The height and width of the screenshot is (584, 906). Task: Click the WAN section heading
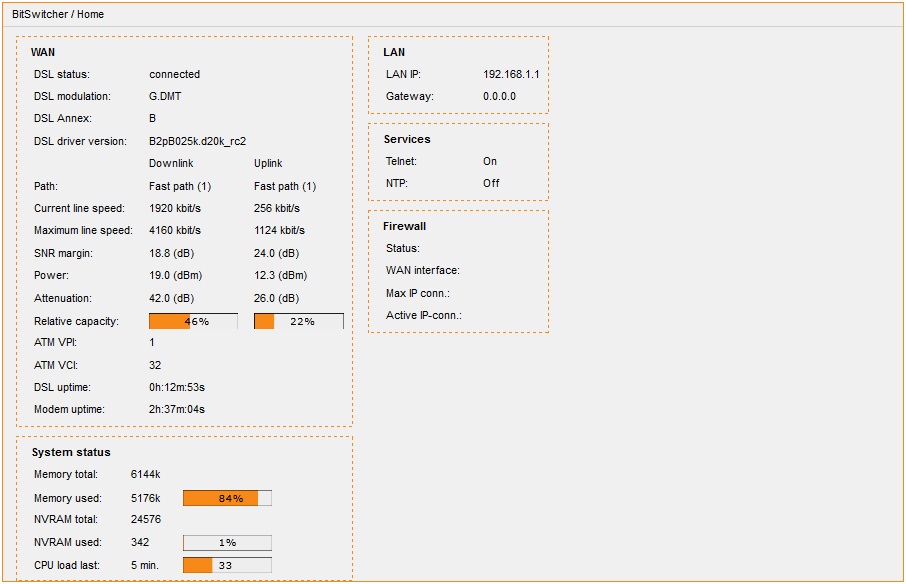point(43,53)
